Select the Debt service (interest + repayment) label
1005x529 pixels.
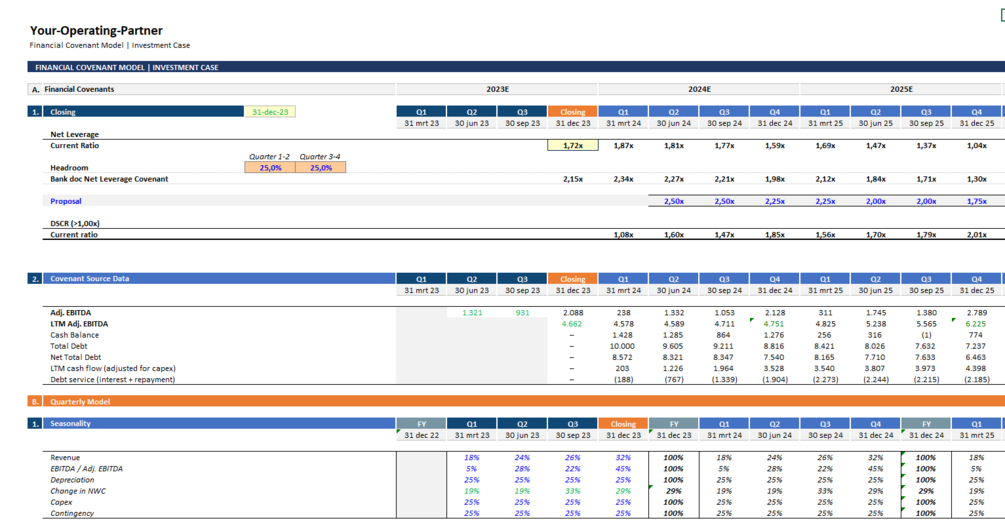click(112, 380)
